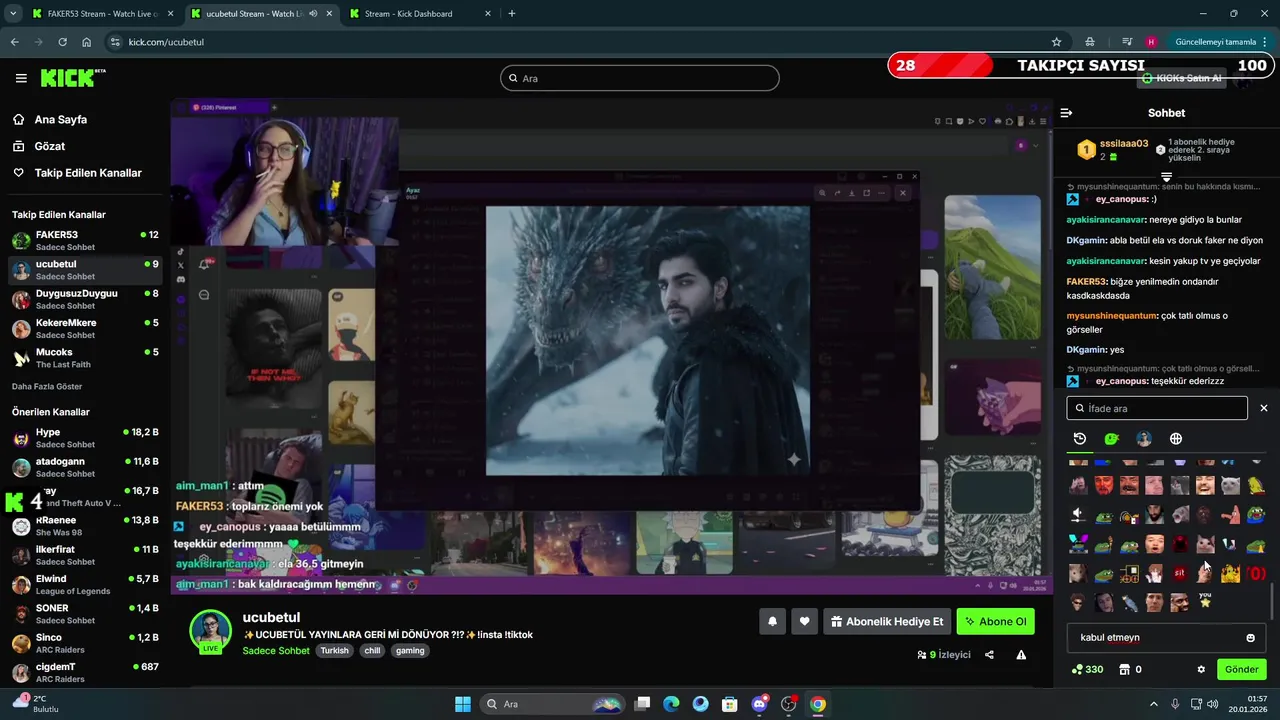Open the hamburger menu beside Kick logo
Viewport: 1280px width, 720px height.
tap(21, 78)
